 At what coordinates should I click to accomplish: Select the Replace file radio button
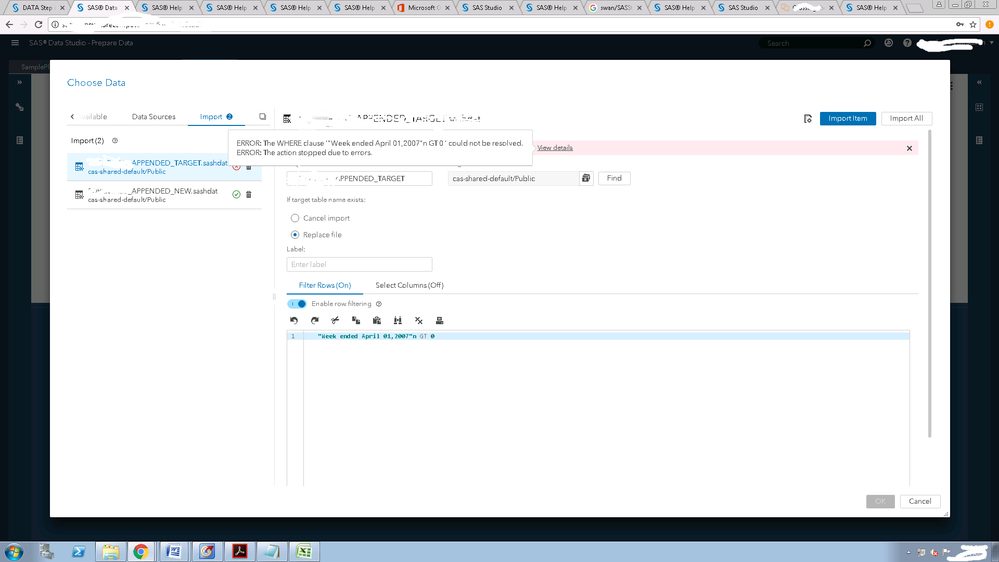click(295, 234)
